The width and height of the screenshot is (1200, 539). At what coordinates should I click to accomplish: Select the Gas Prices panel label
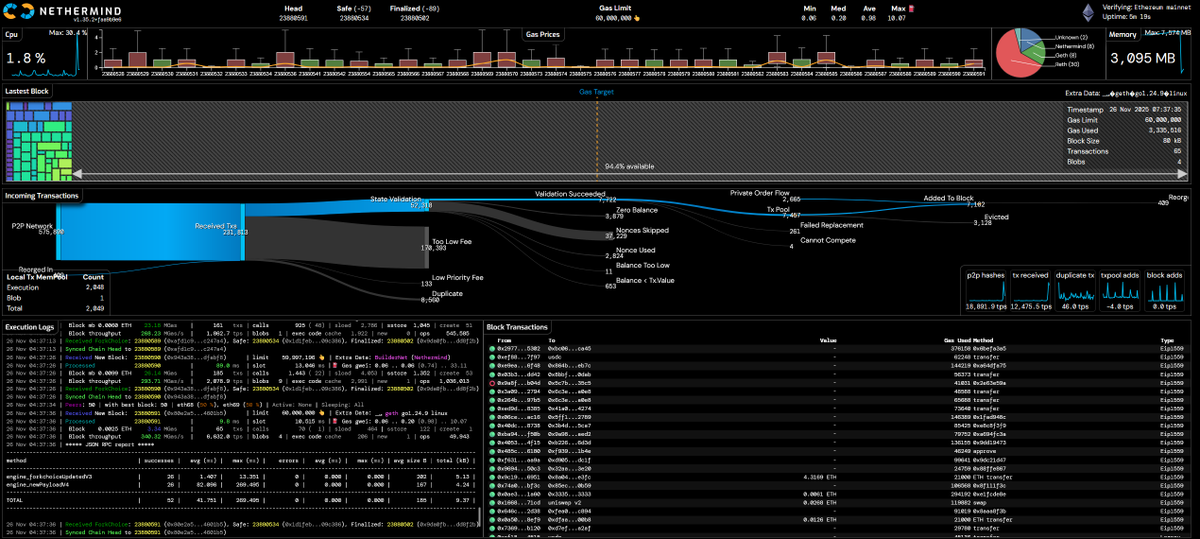(543, 34)
